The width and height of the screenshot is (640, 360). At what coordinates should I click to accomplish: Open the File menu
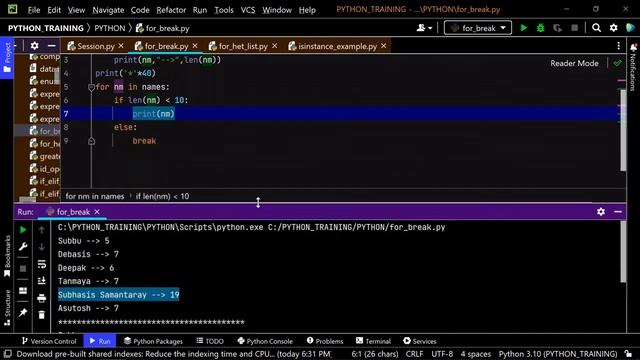tap(34, 10)
